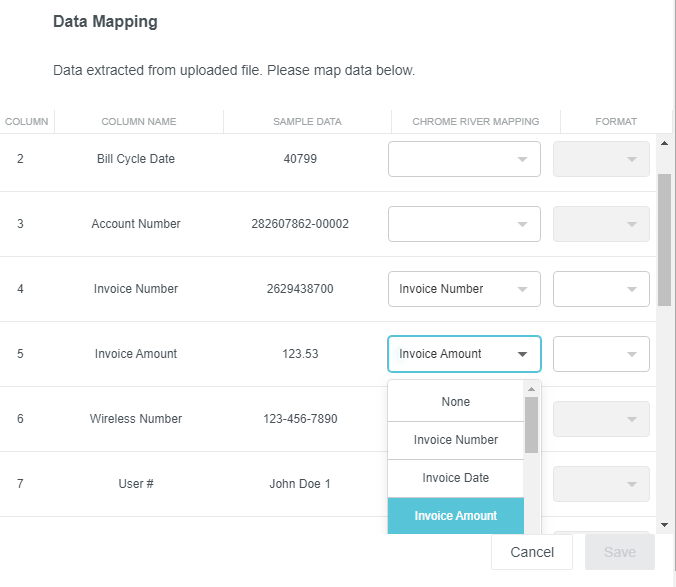Collapse the Invoice Amount mapping dropdown

coord(464,354)
